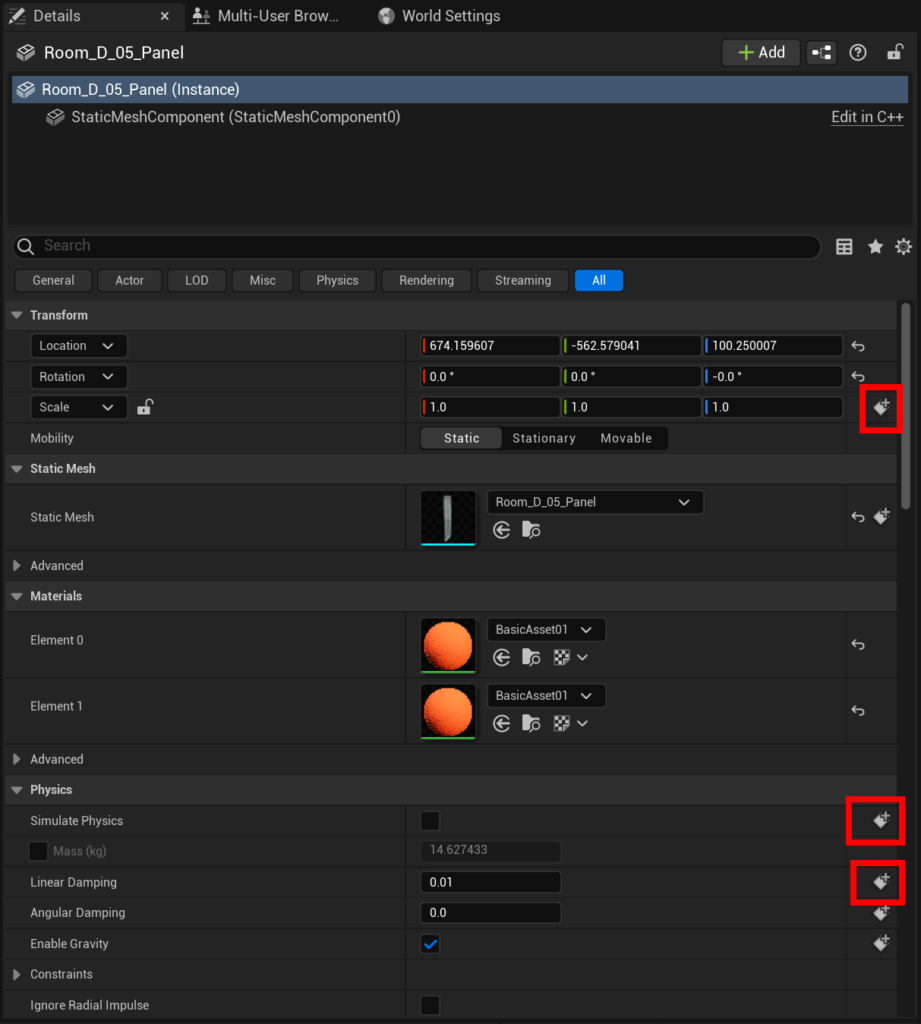
Task: Reset Rotation to its default value
Action: (x=858, y=377)
